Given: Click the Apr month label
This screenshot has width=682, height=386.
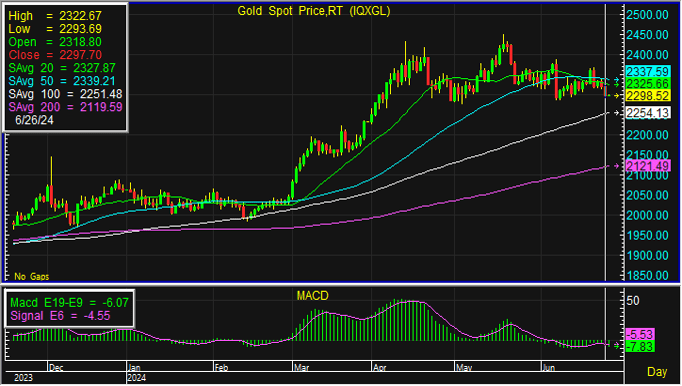Looking at the screenshot, I should [x=380, y=368].
